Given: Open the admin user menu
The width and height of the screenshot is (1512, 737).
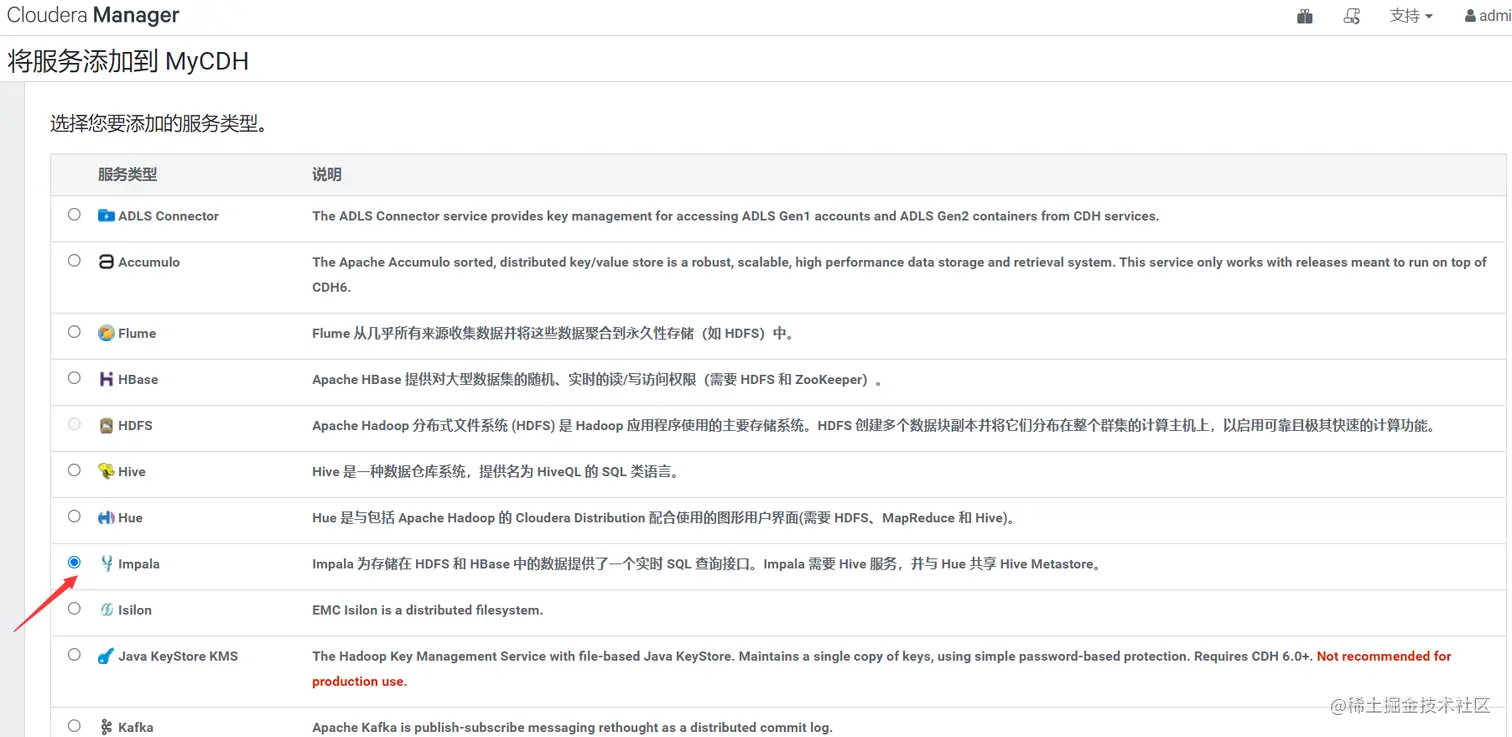Looking at the screenshot, I should click(1488, 16).
